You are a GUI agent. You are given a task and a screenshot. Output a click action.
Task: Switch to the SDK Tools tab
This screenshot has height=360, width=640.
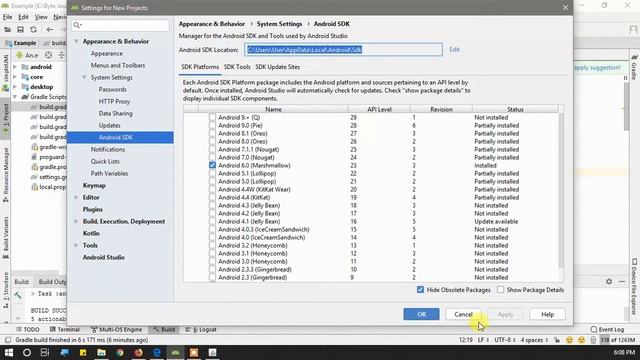coord(237,67)
